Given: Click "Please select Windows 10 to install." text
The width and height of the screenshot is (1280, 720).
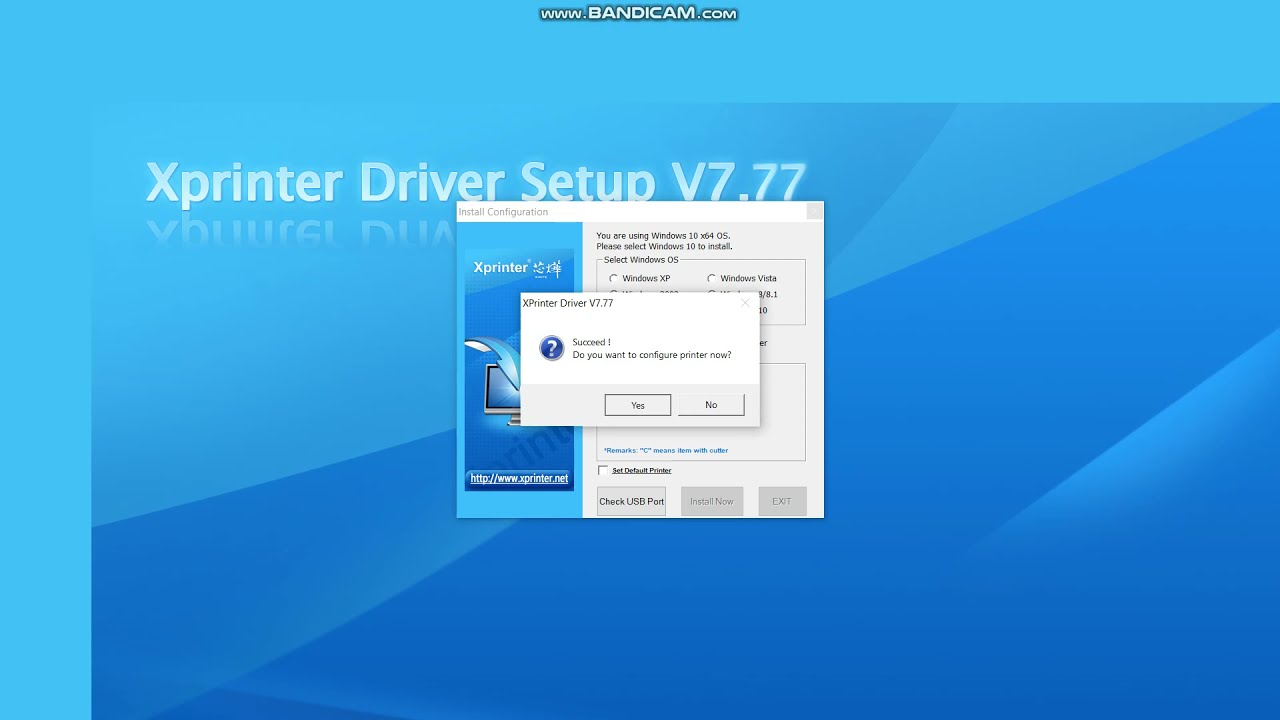Looking at the screenshot, I should [x=664, y=246].
